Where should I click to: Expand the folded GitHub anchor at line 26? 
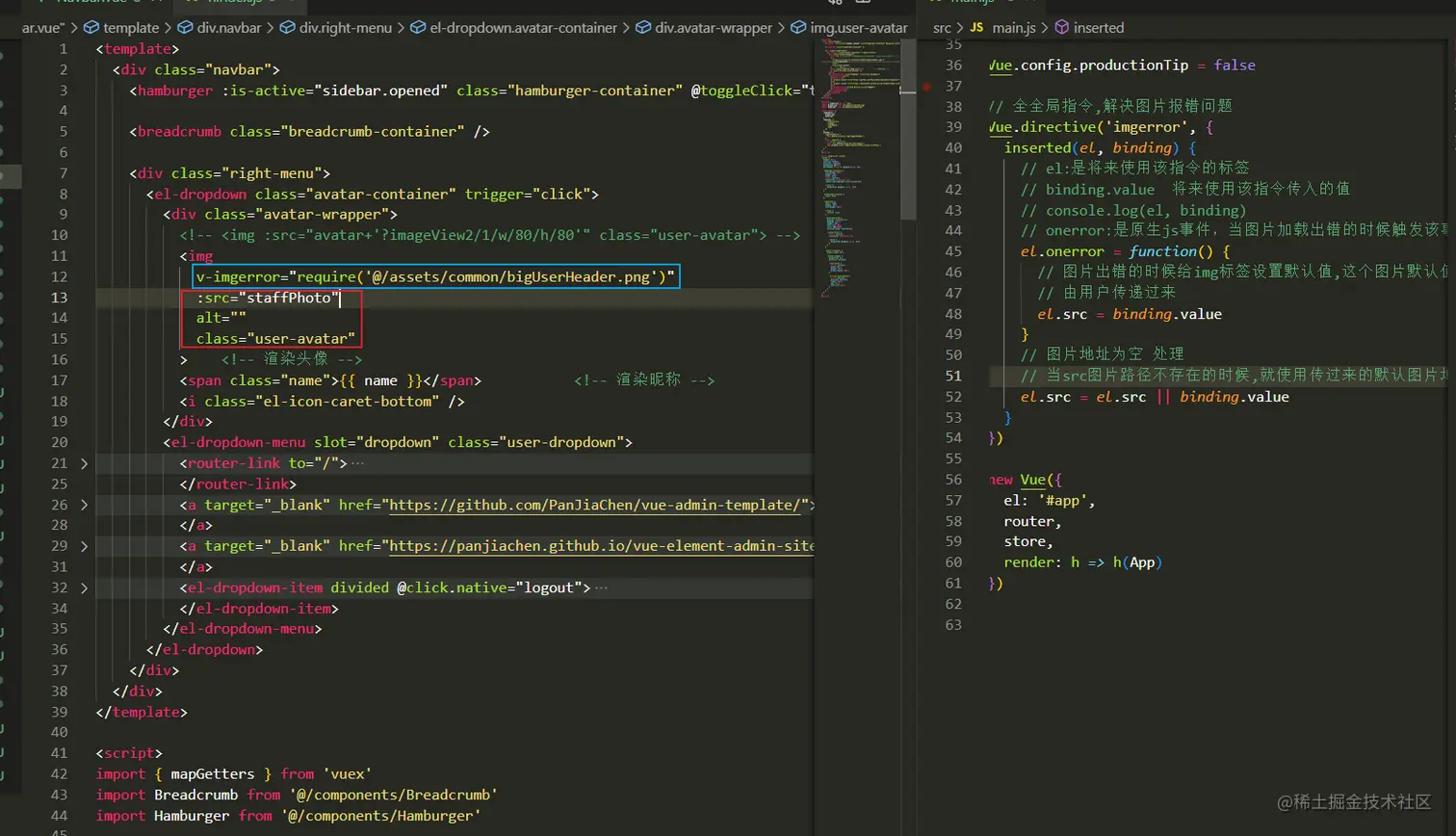click(x=84, y=505)
